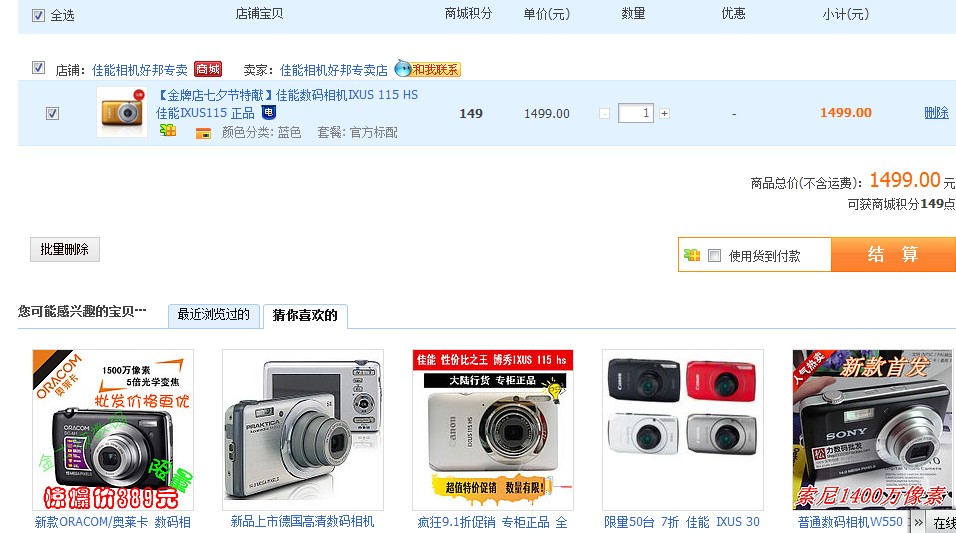Open the 疯狂9.1折促销 专柜正品 link
The width and height of the screenshot is (956, 533).
click(x=493, y=522)
